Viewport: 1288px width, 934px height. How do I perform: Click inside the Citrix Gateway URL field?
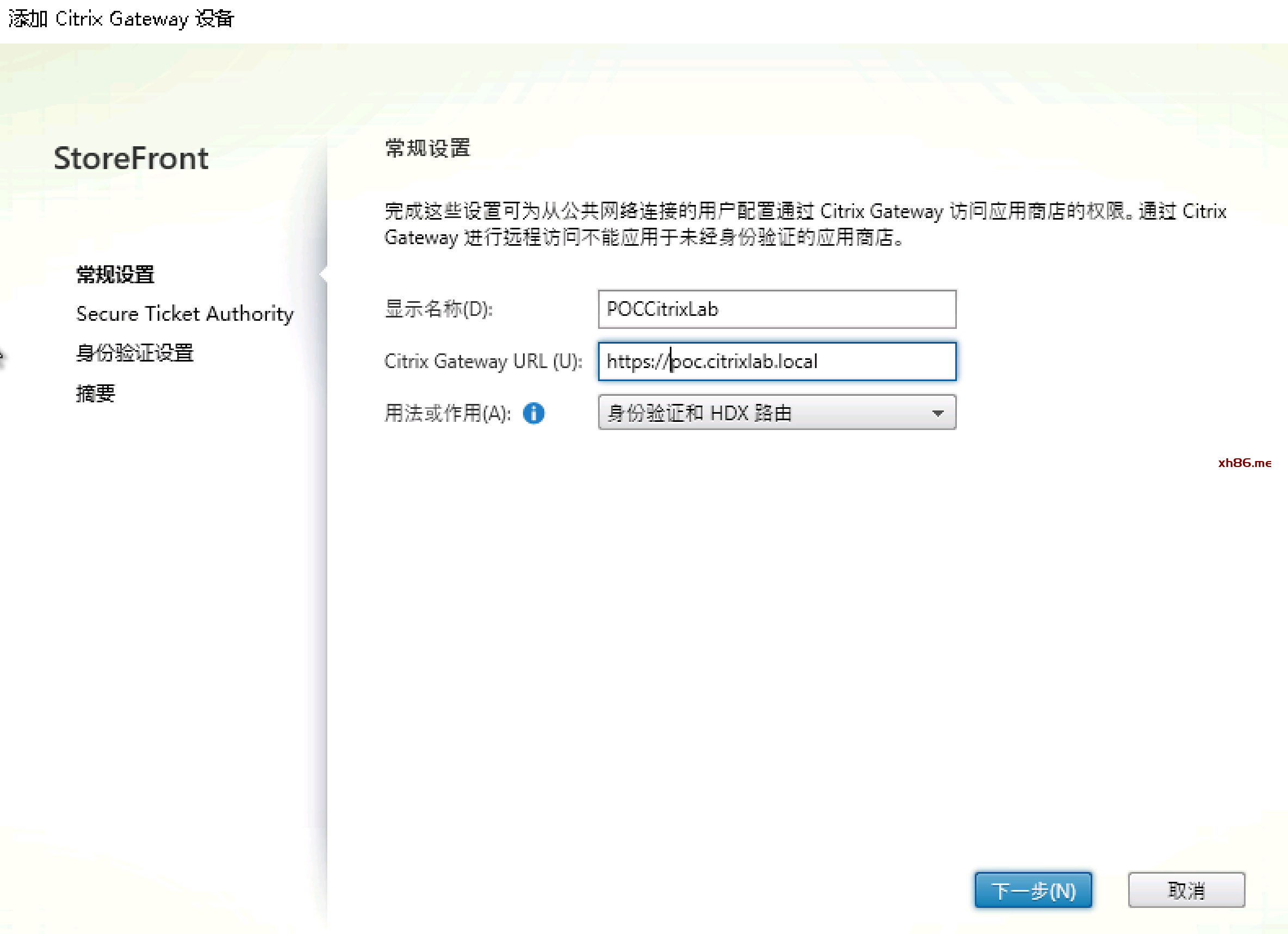point(776,361)
